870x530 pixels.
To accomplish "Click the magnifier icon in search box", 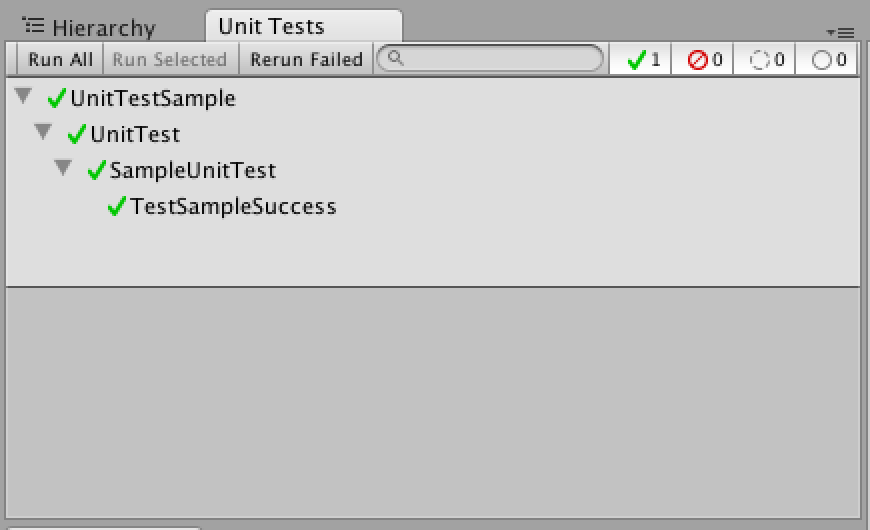I will 395,57.
